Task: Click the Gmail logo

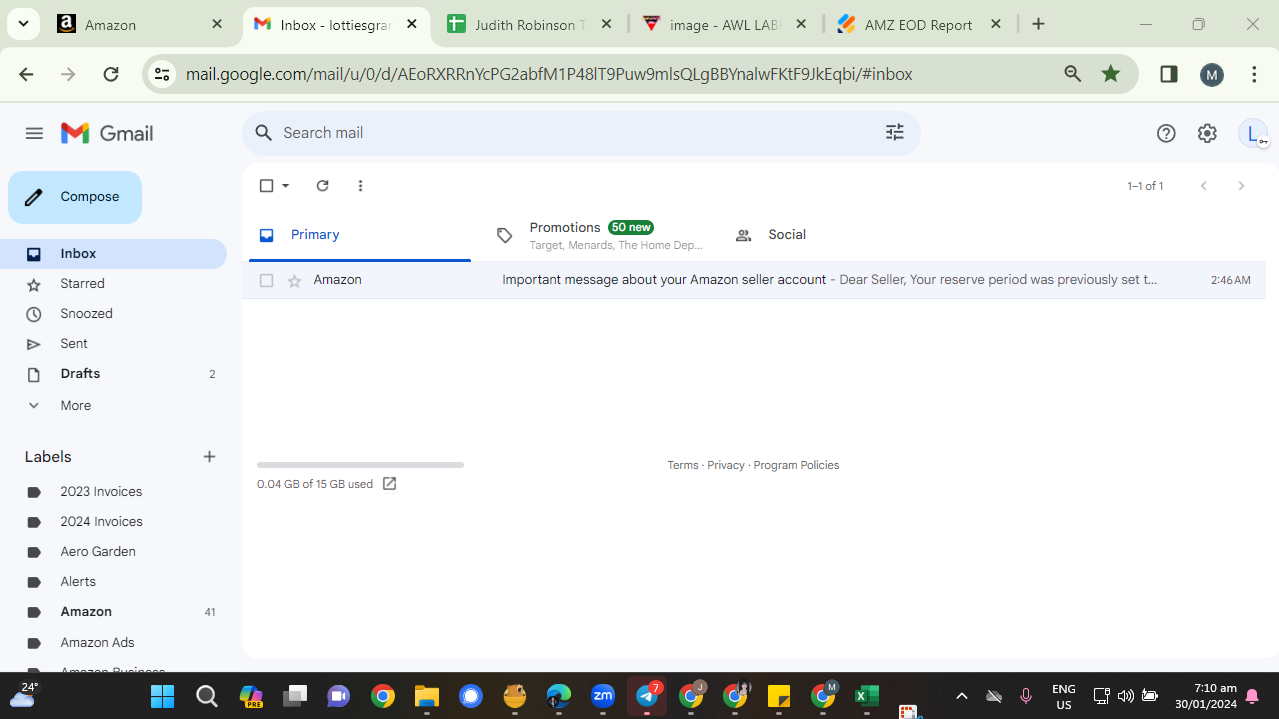Action: (107, 133)
